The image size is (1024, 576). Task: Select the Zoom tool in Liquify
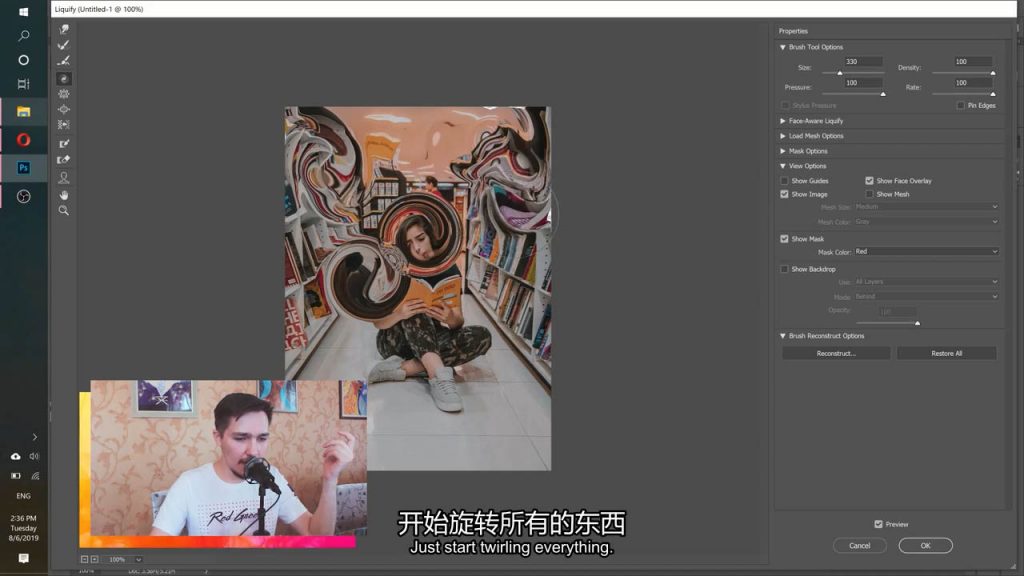pos(63,211)
